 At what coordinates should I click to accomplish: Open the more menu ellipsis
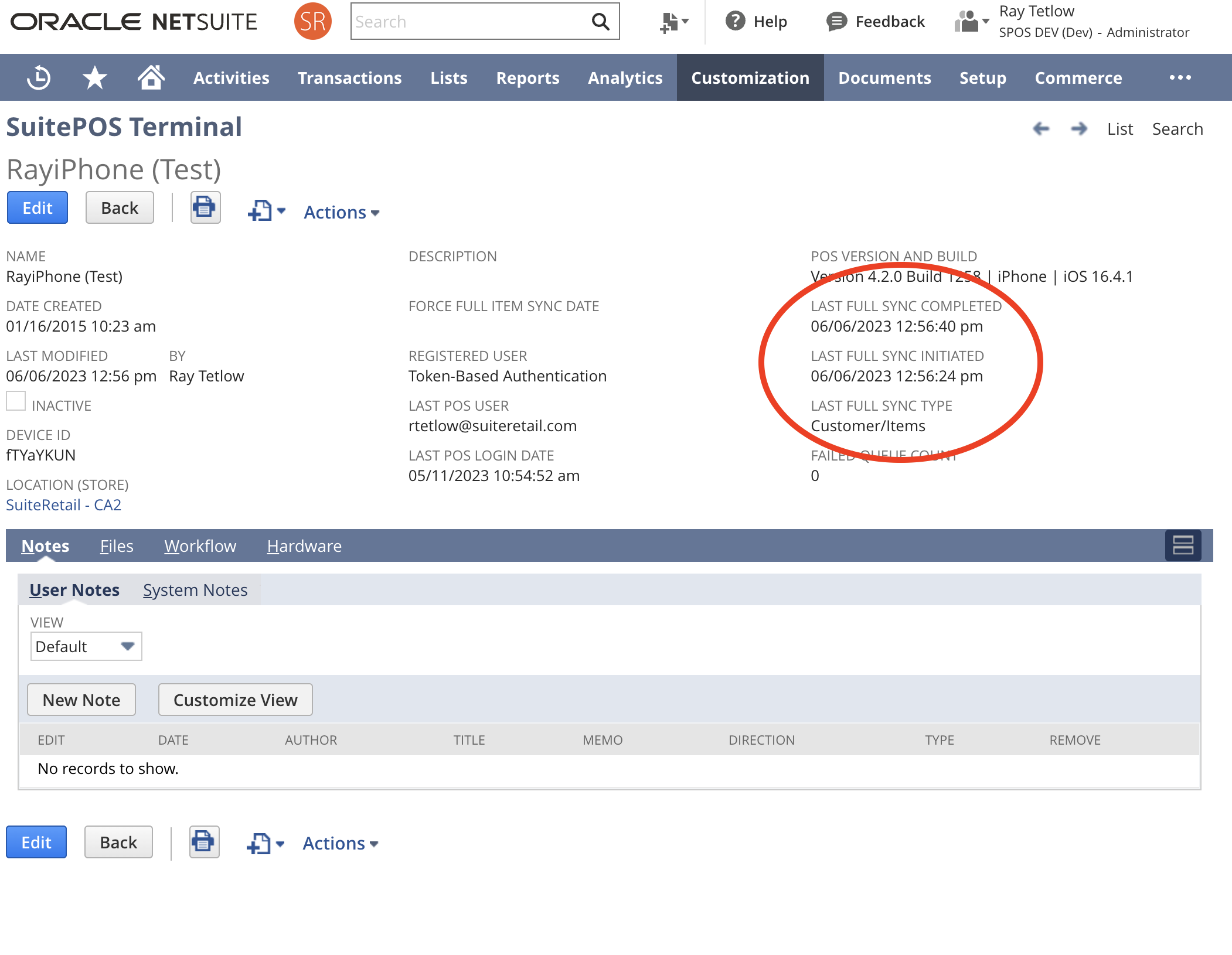coord(1180,77)
